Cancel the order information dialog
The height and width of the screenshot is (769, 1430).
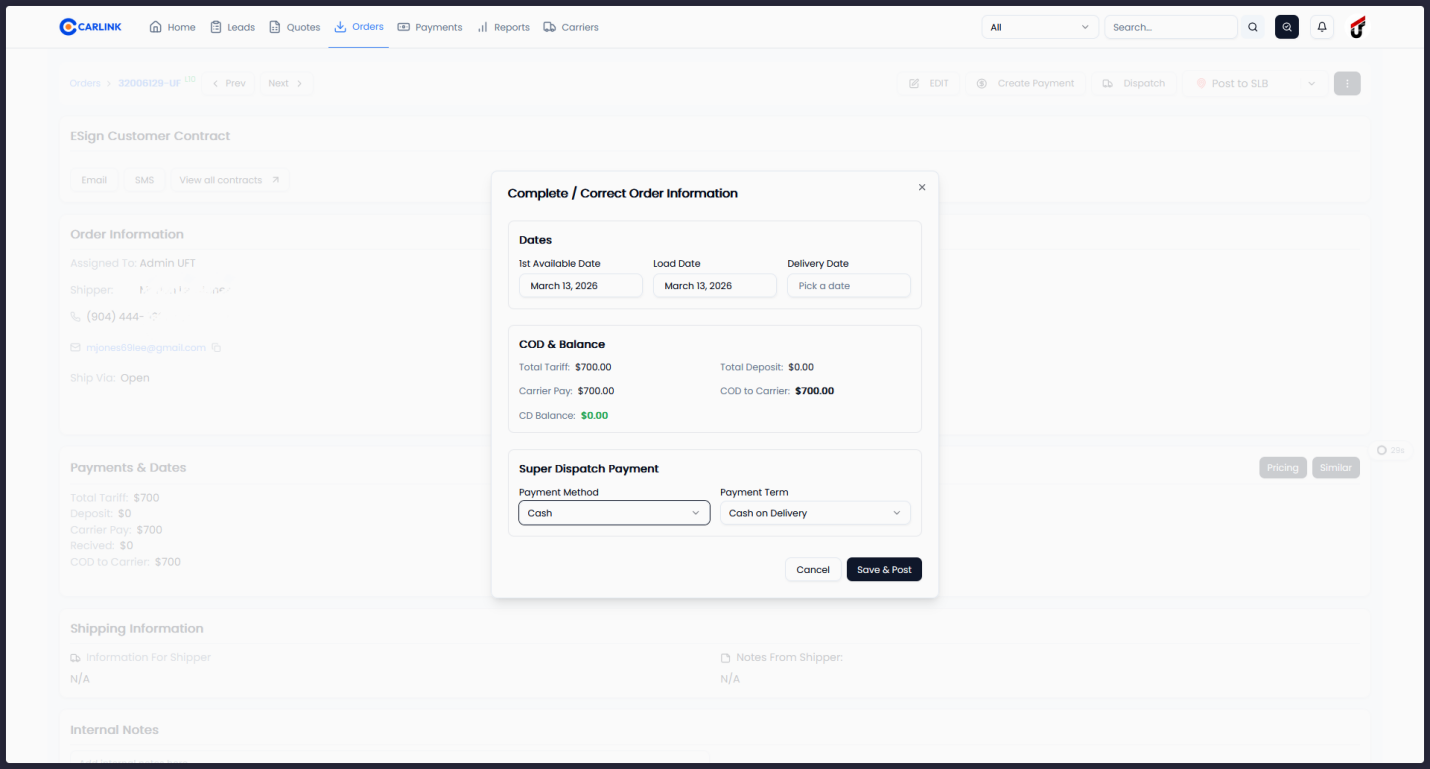(x=812, y=569)
